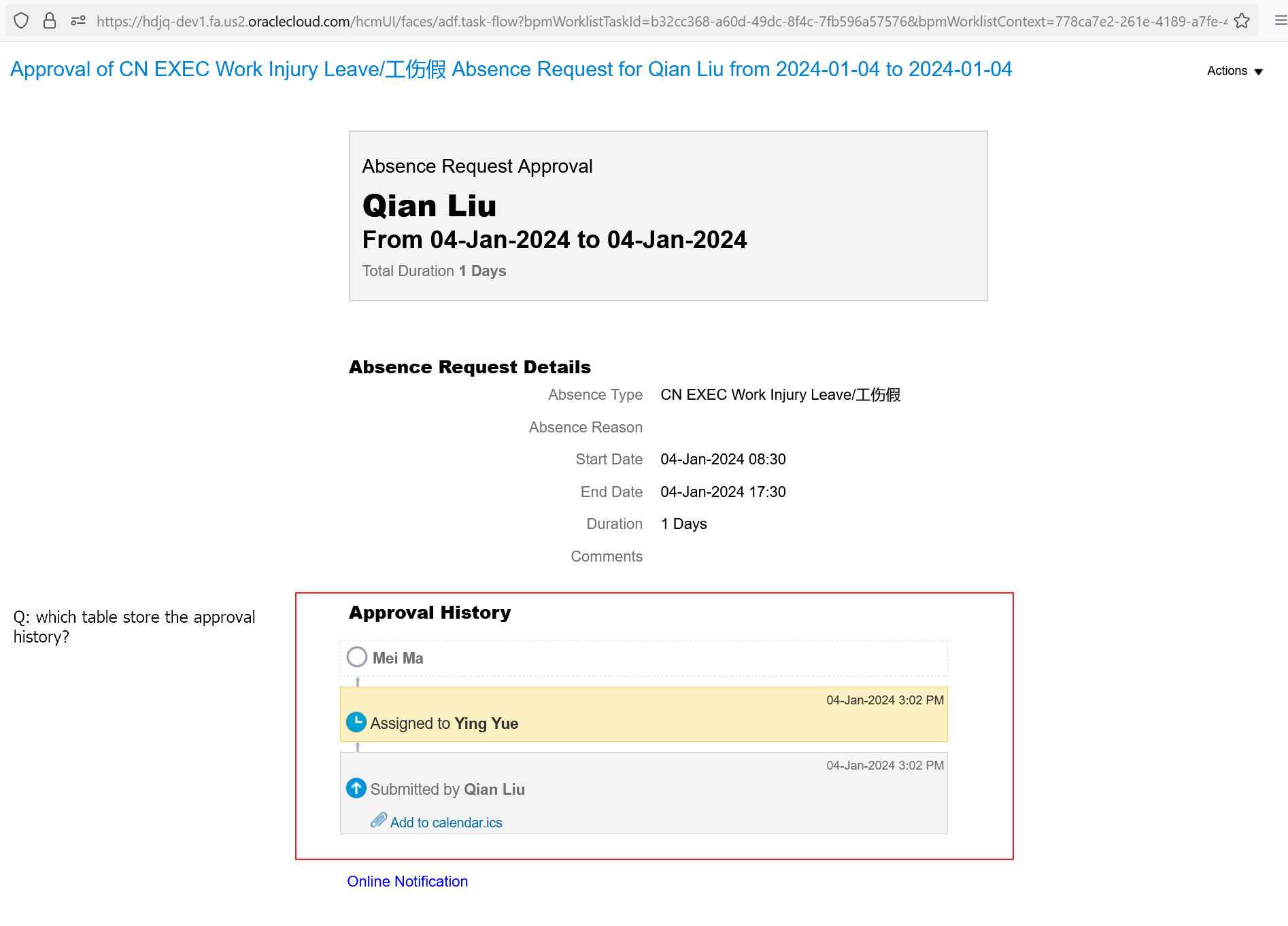The image size is (1288, 926).
Task: Click the permissions indicator icon in address bar
Action: (x=78, y=20)
